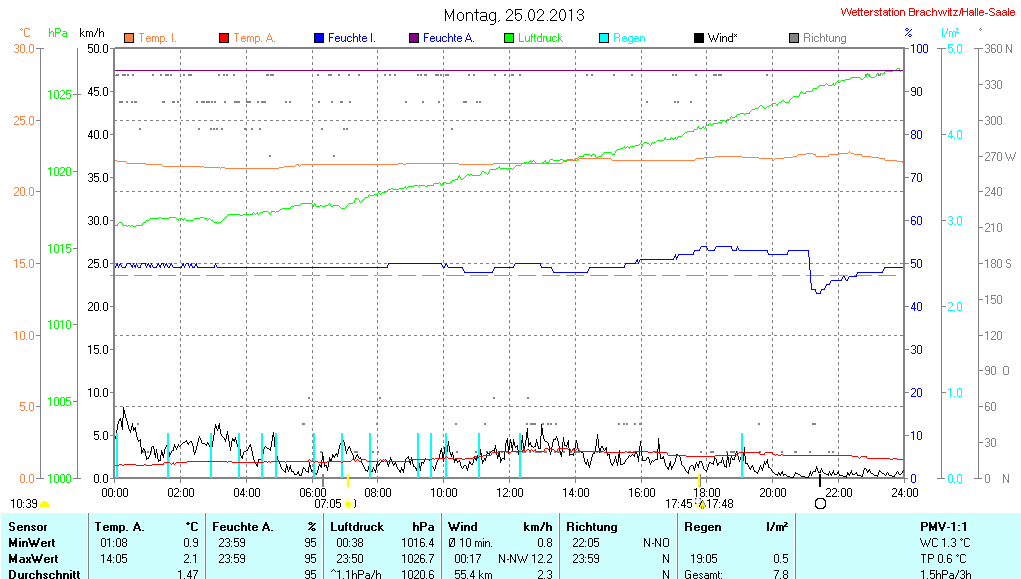Click the Luftdruck legend label
Screen dimensions: 1021x579
[x=540, y=39]
